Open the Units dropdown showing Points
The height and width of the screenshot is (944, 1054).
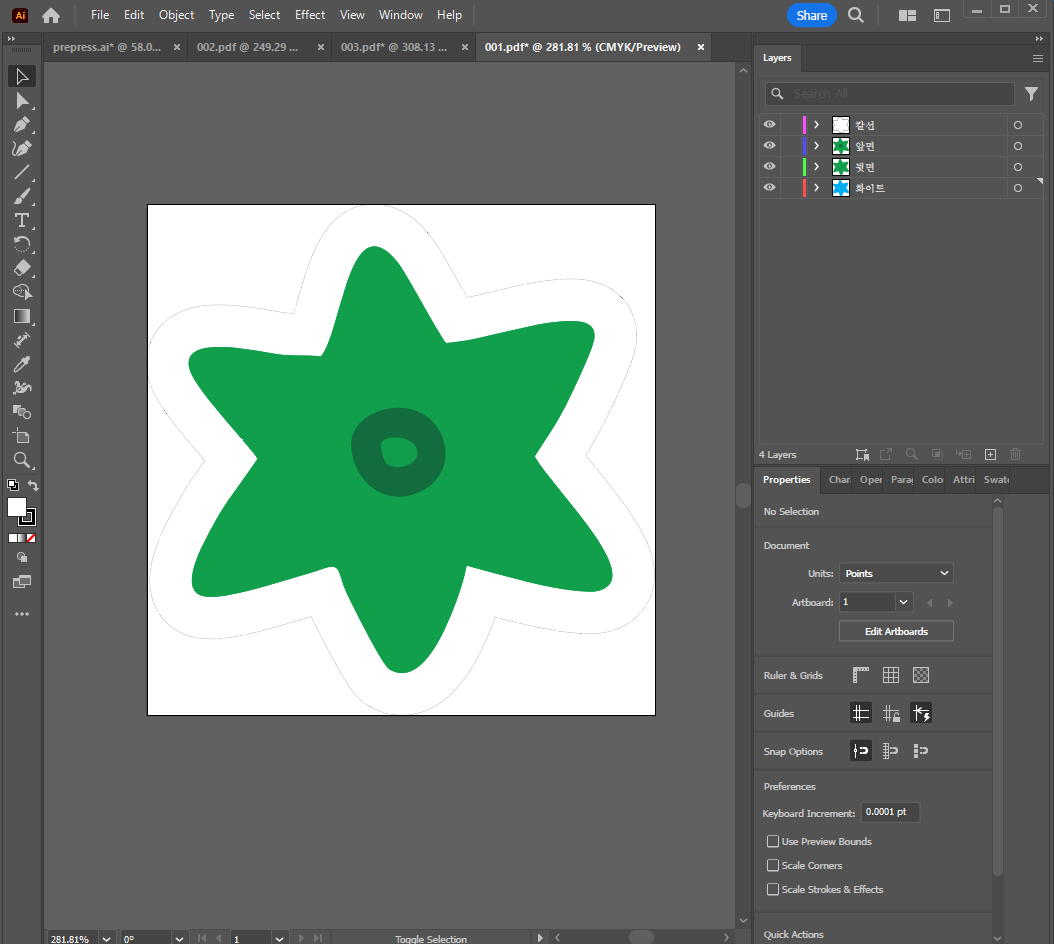click(896, 574)
